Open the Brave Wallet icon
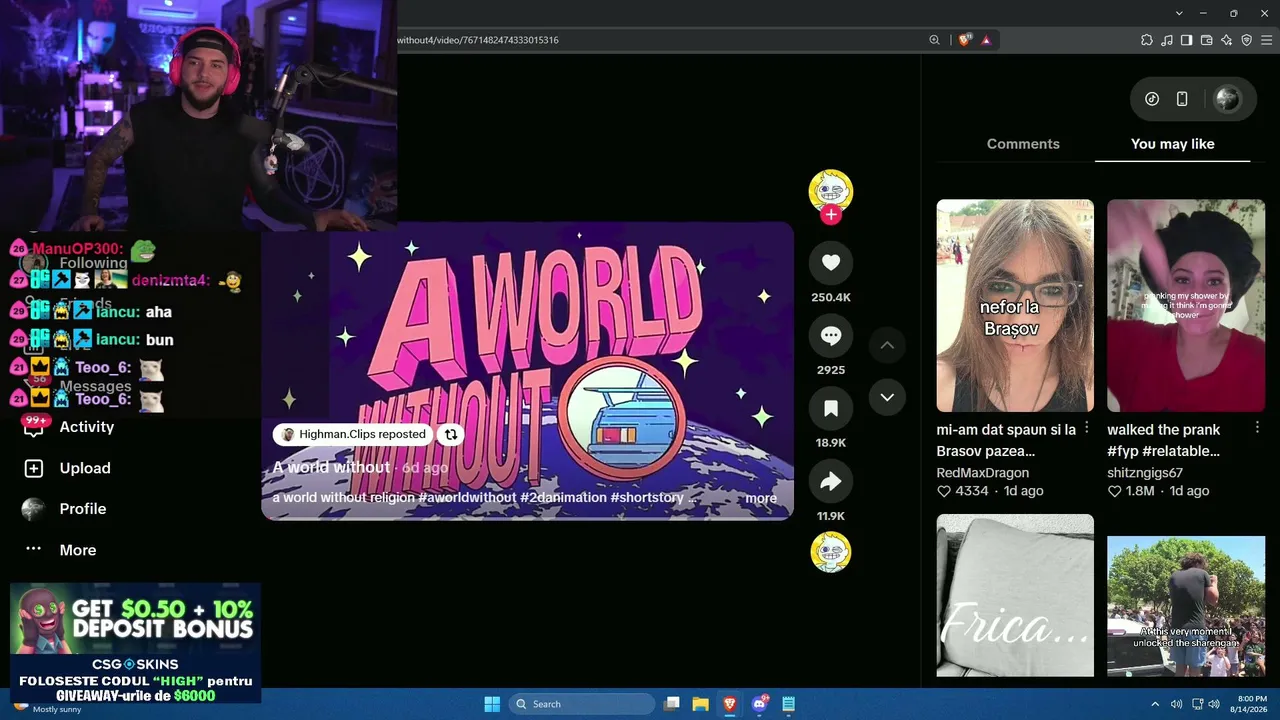 click(x=1206, y=40)
